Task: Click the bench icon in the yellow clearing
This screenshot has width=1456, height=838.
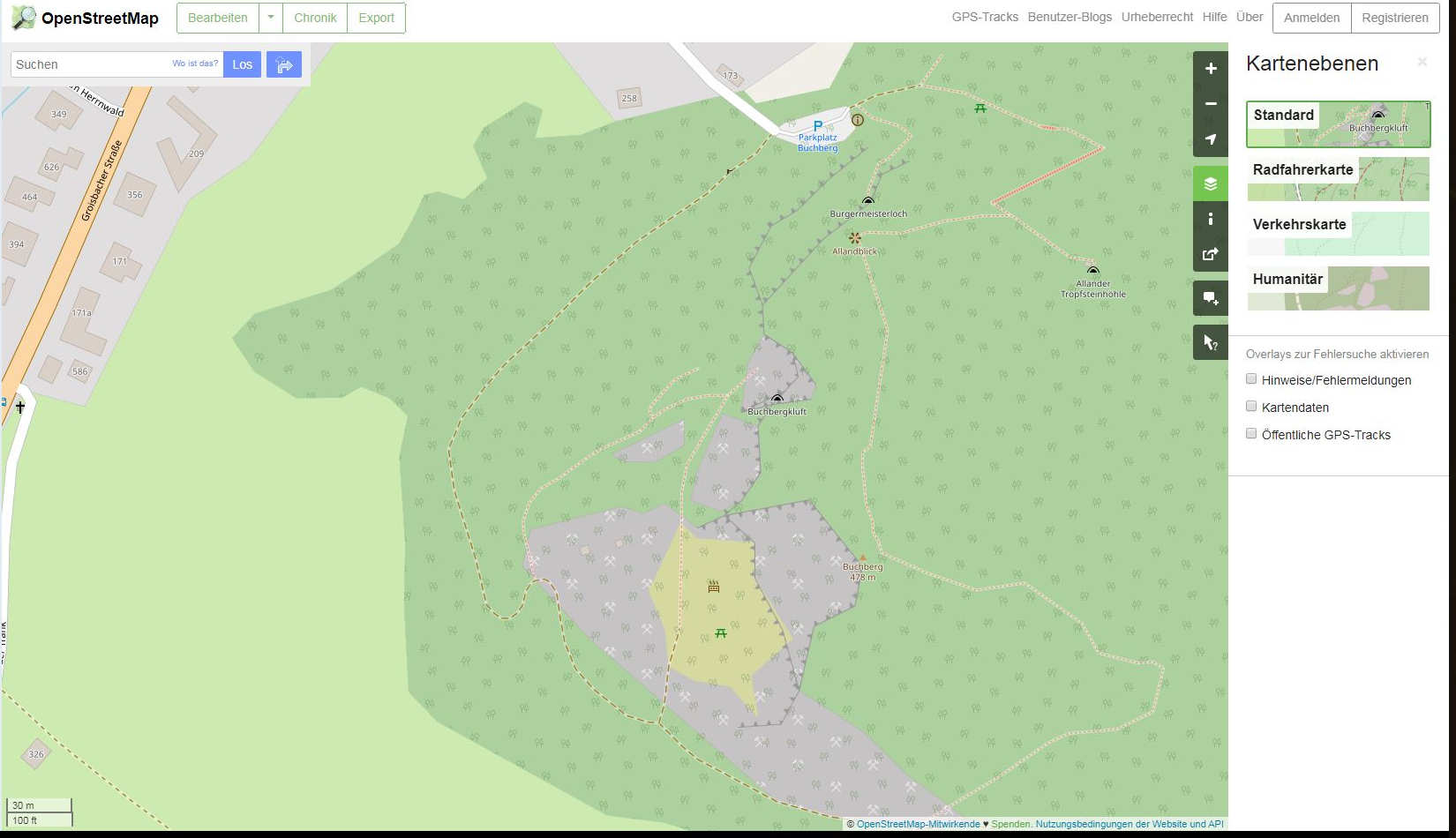Action: coord(714,586)
